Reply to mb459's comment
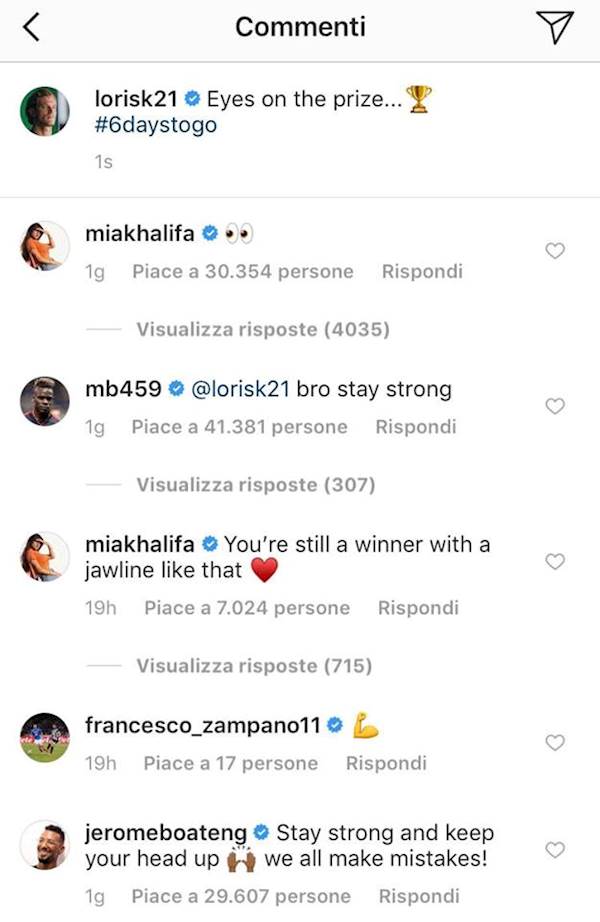 (415, 427)
